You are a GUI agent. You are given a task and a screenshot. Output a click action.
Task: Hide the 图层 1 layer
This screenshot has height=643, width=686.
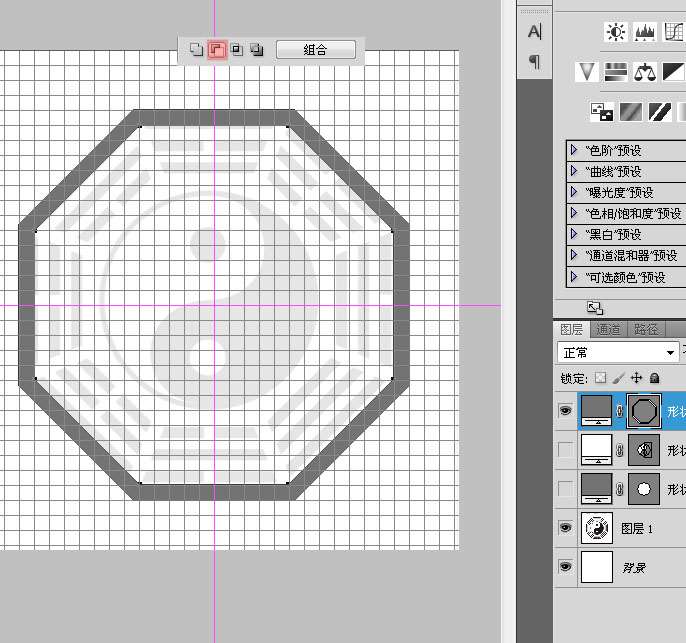pos(566,528)
